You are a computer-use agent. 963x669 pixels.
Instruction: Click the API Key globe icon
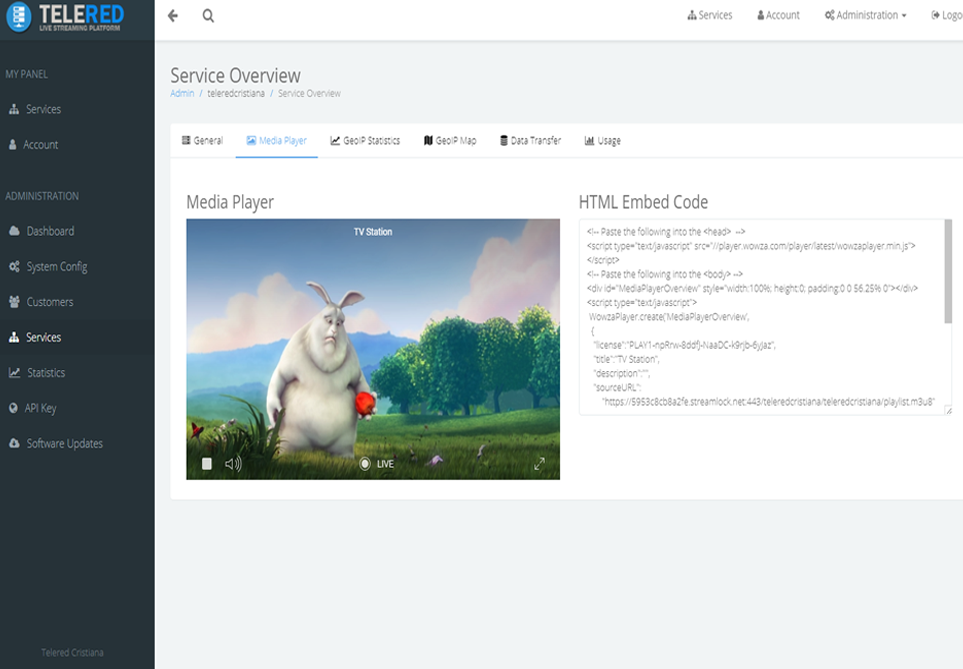point(14,408)
